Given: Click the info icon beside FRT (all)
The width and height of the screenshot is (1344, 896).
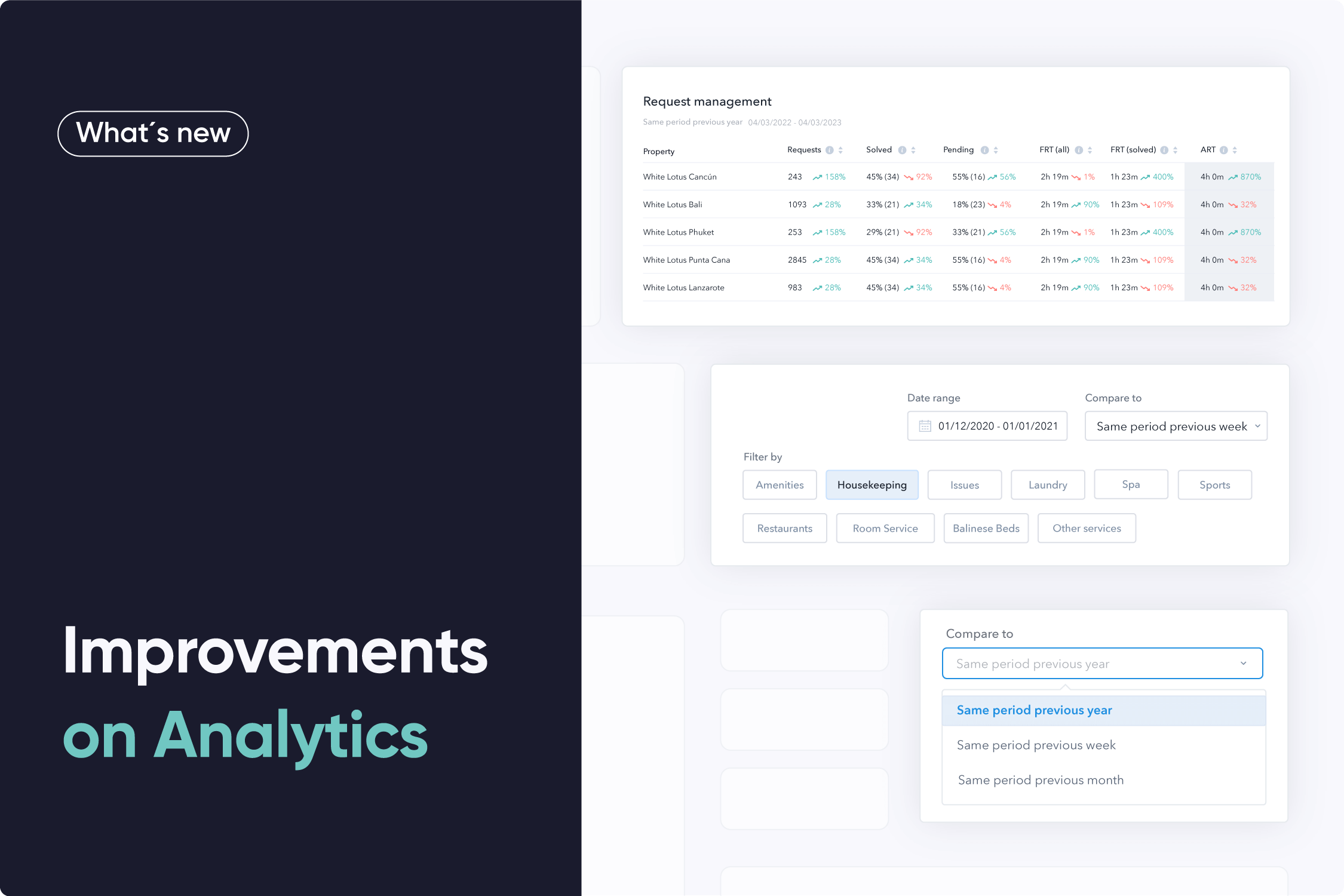Looking at the screenshot, I should (1079, 149).
